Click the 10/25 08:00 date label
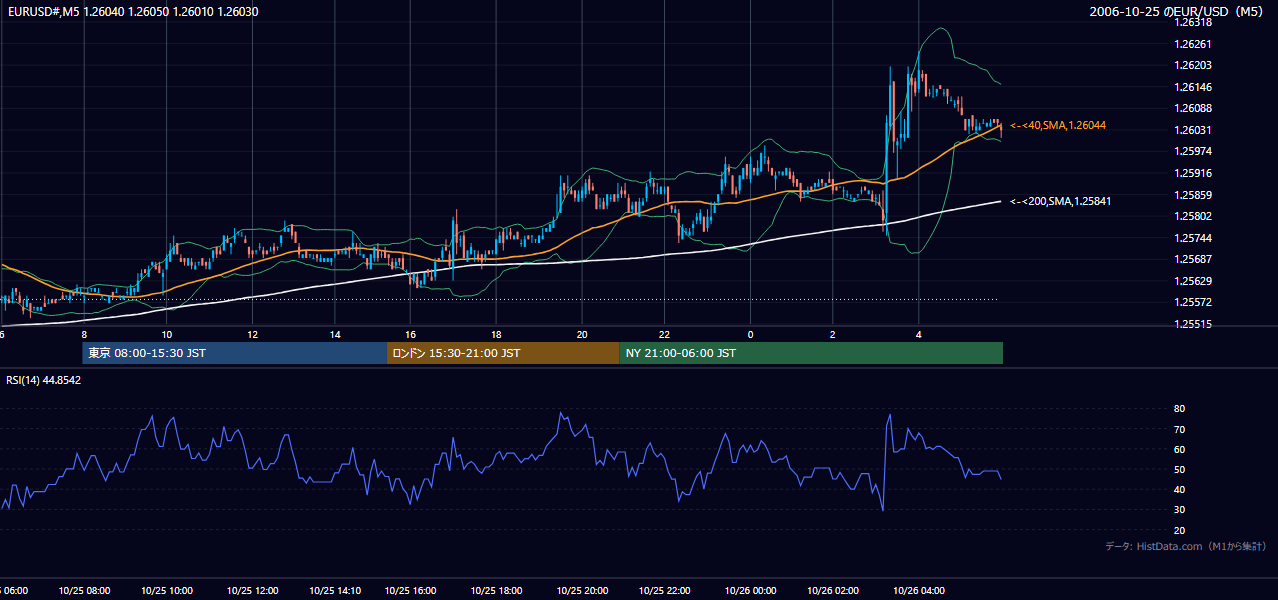Viewport: 1278px width, 600px height. click(x=84, y=590)
